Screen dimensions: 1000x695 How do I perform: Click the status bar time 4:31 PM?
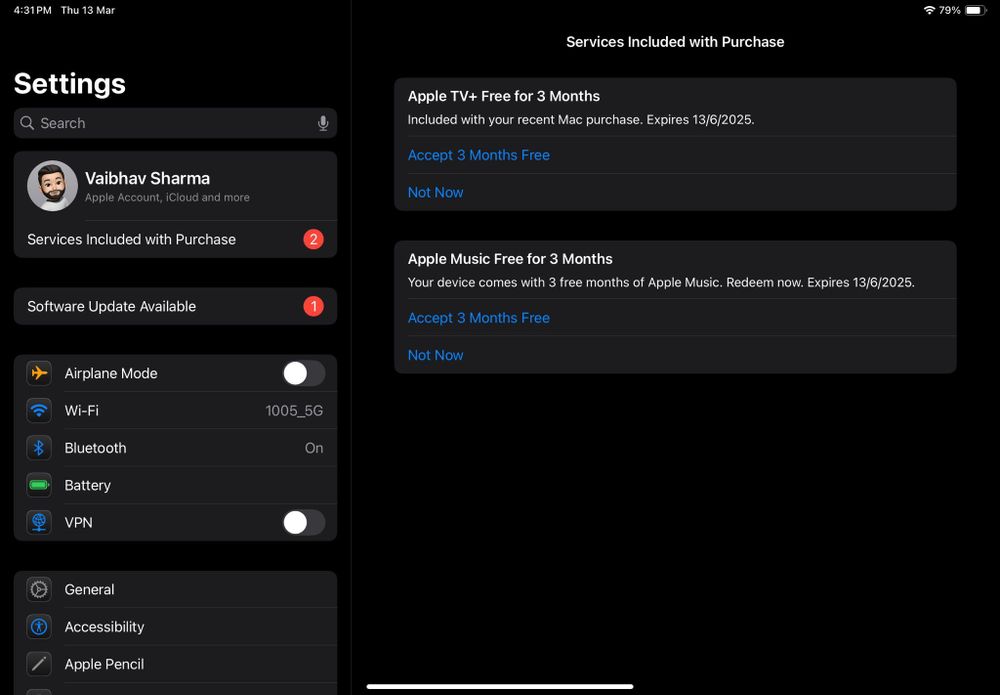click(x=33, y=10)
